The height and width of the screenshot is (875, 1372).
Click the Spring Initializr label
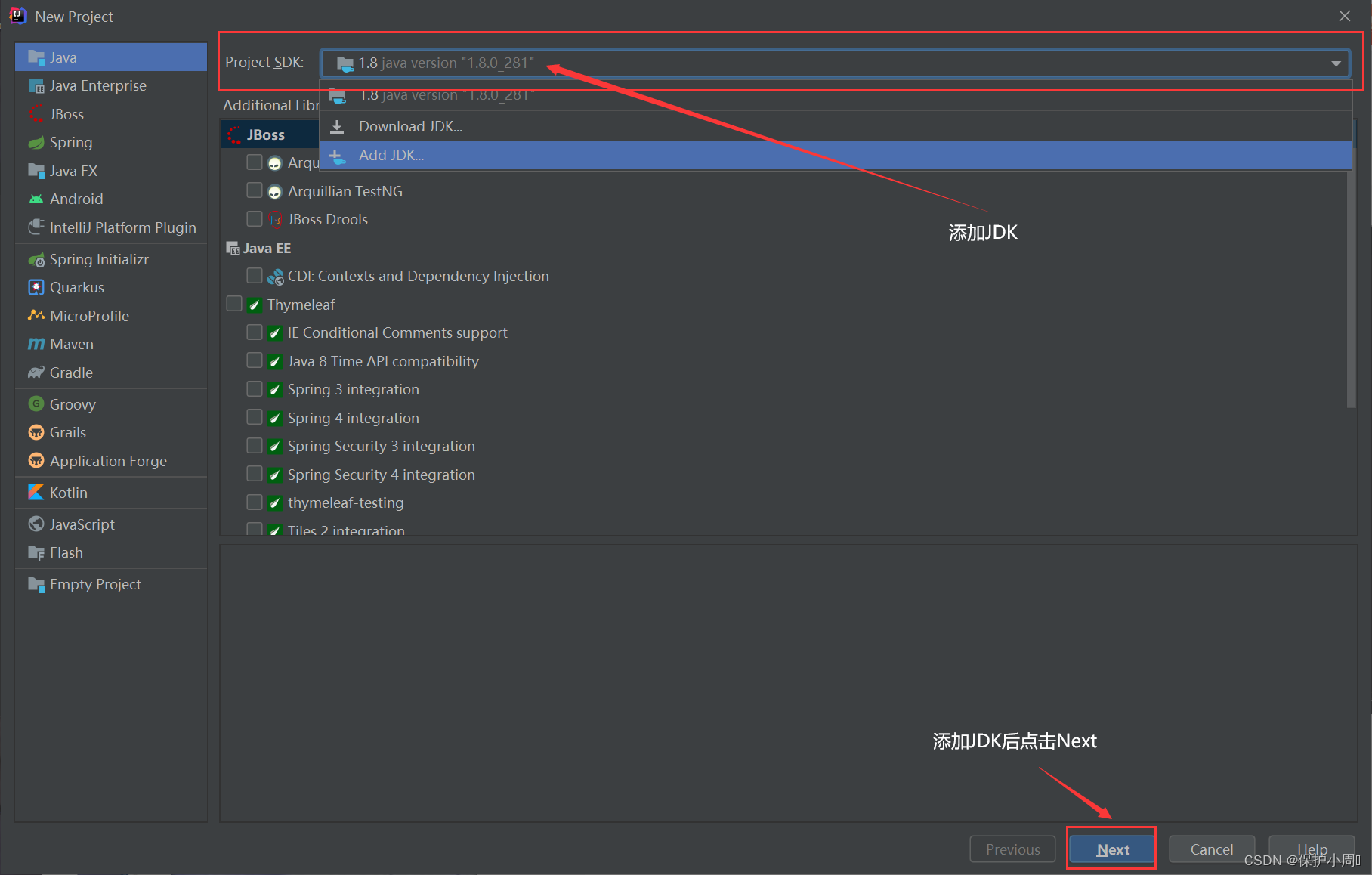[x=99, y=259]
